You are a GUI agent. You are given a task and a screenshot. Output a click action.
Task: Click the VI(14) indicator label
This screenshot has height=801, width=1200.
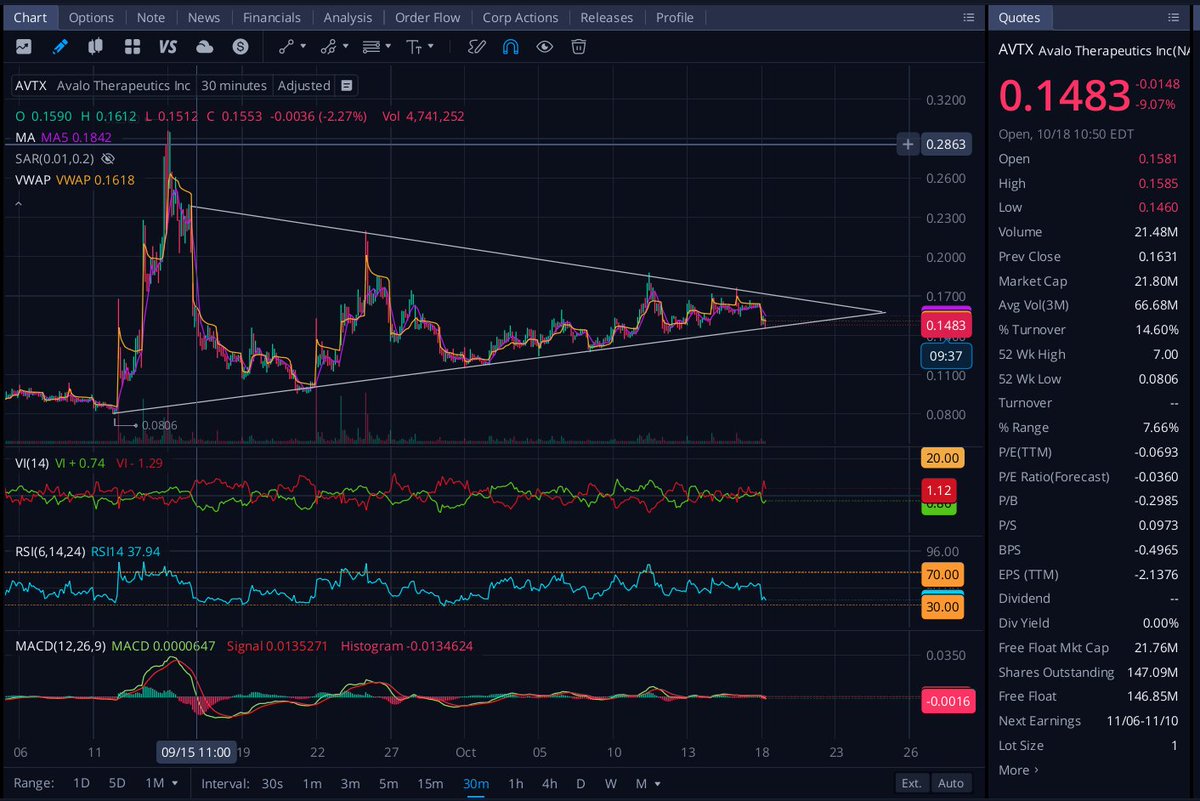point(32,463)
